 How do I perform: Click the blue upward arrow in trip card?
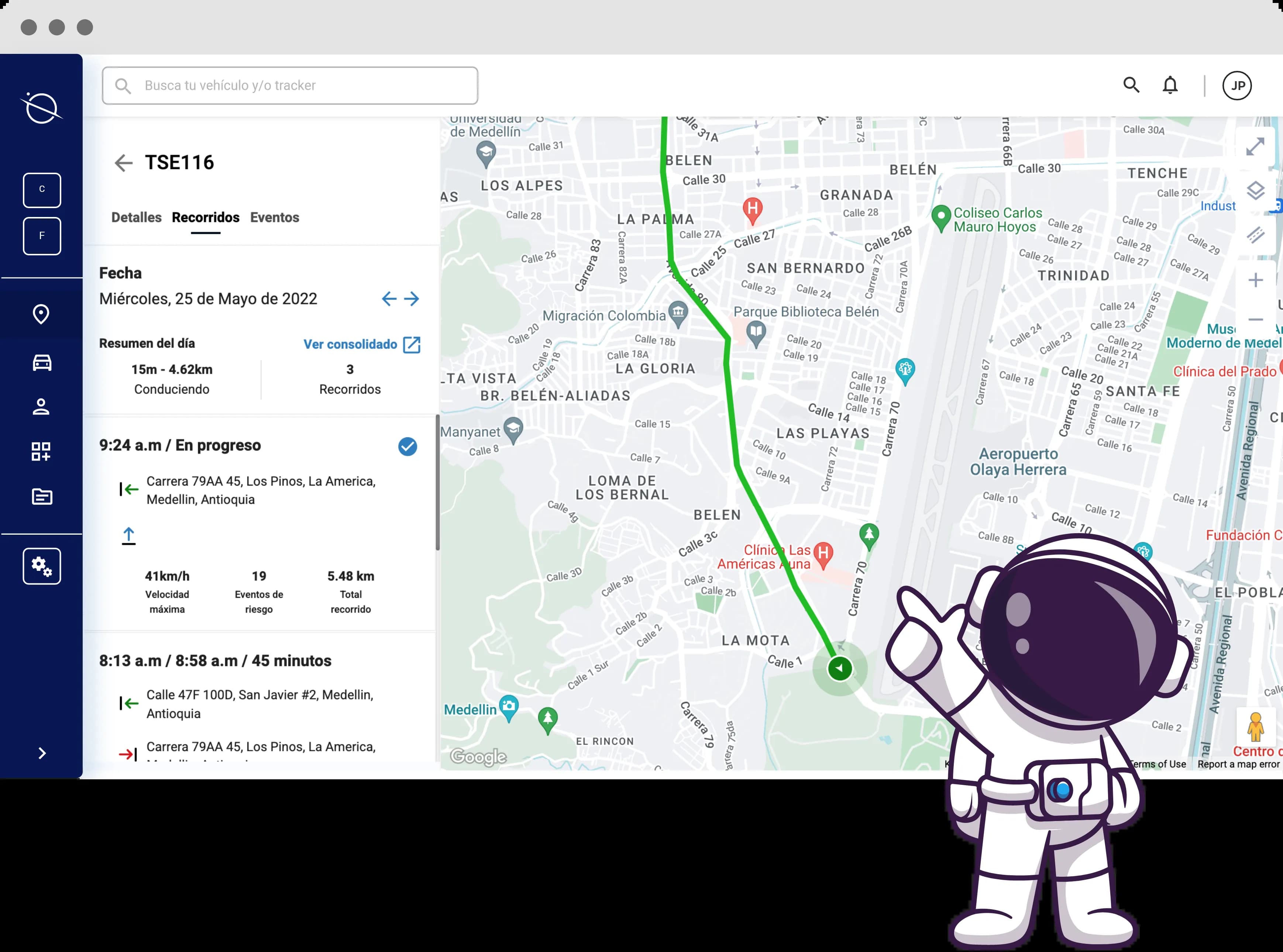tap(128, 535)
